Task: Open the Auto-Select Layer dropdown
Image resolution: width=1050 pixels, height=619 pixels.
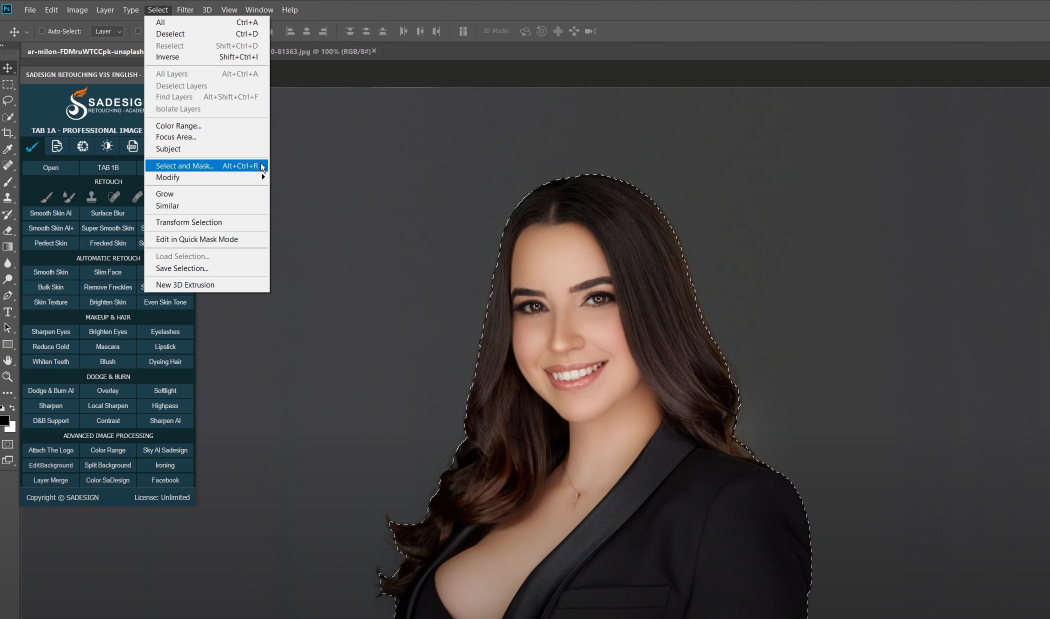Action: (107, 31)
